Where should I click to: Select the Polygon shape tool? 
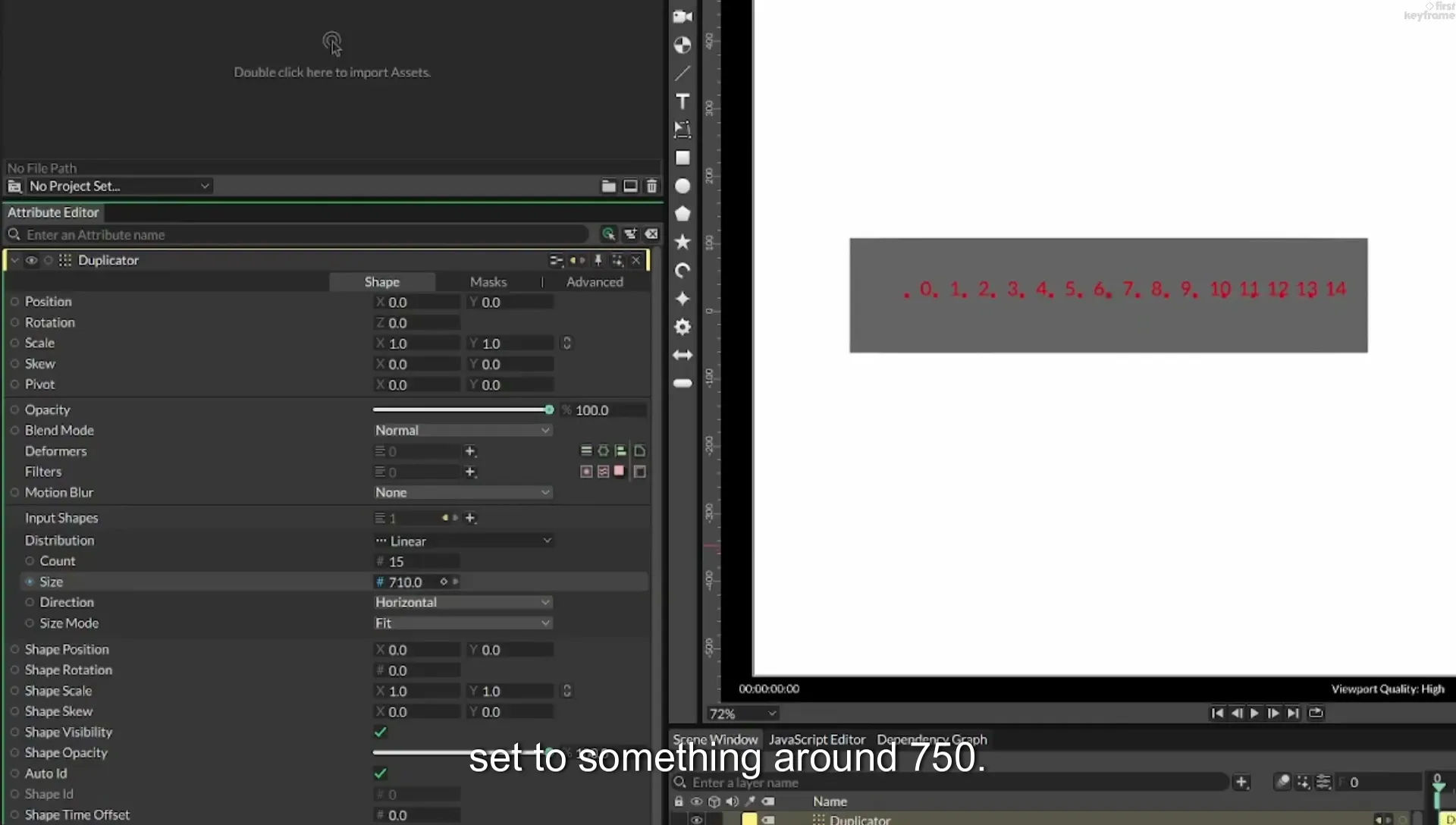682,214
